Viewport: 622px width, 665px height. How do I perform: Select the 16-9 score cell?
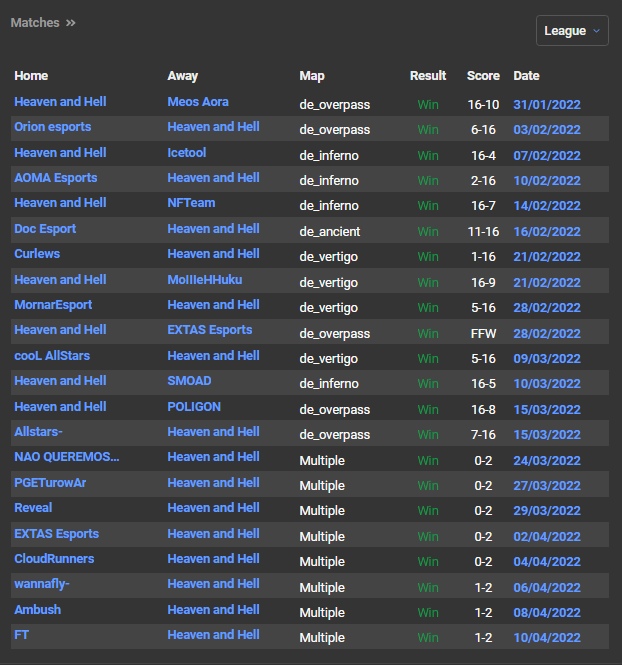click(483, 282)
